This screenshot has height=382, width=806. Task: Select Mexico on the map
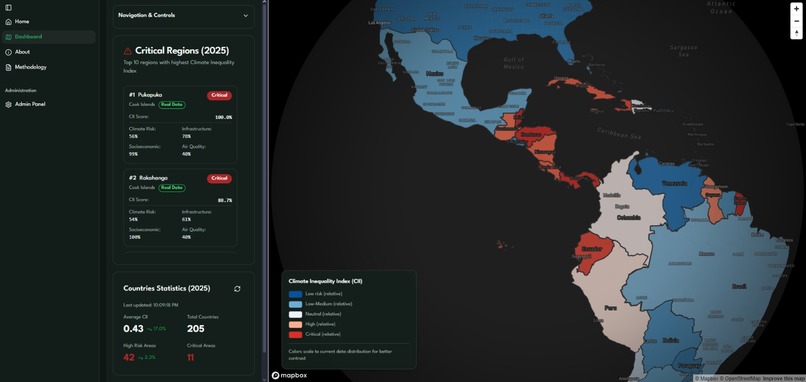click(435, 74)
